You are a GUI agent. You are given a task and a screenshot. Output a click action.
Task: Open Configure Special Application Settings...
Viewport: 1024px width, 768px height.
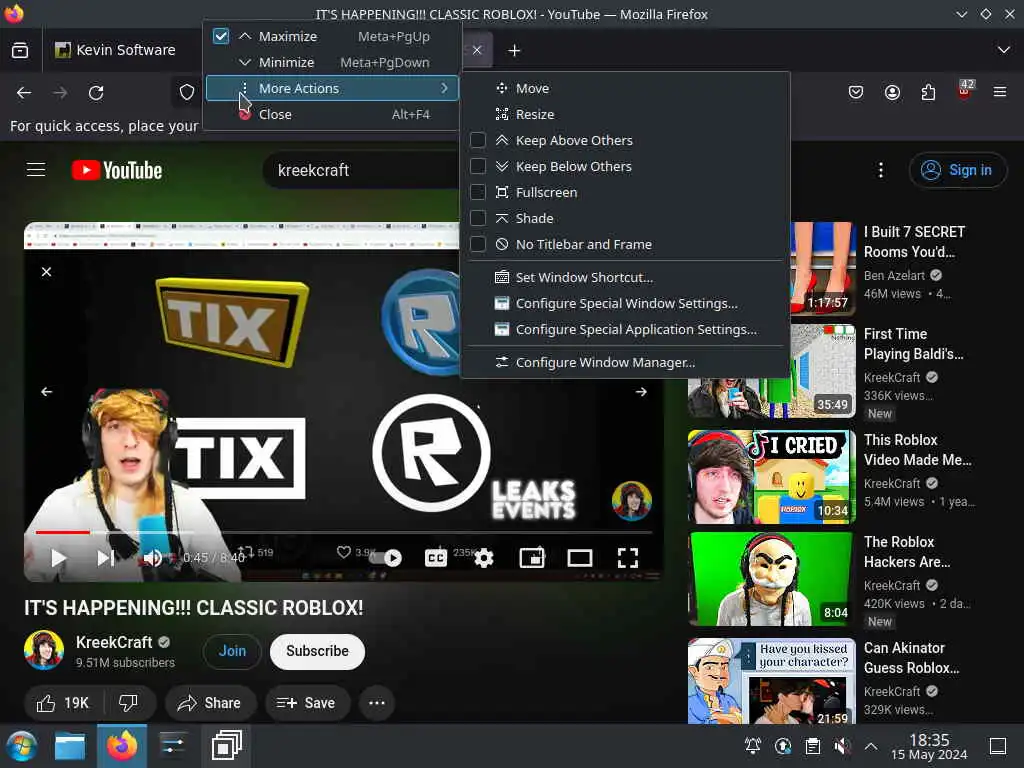tap(626, 330)
